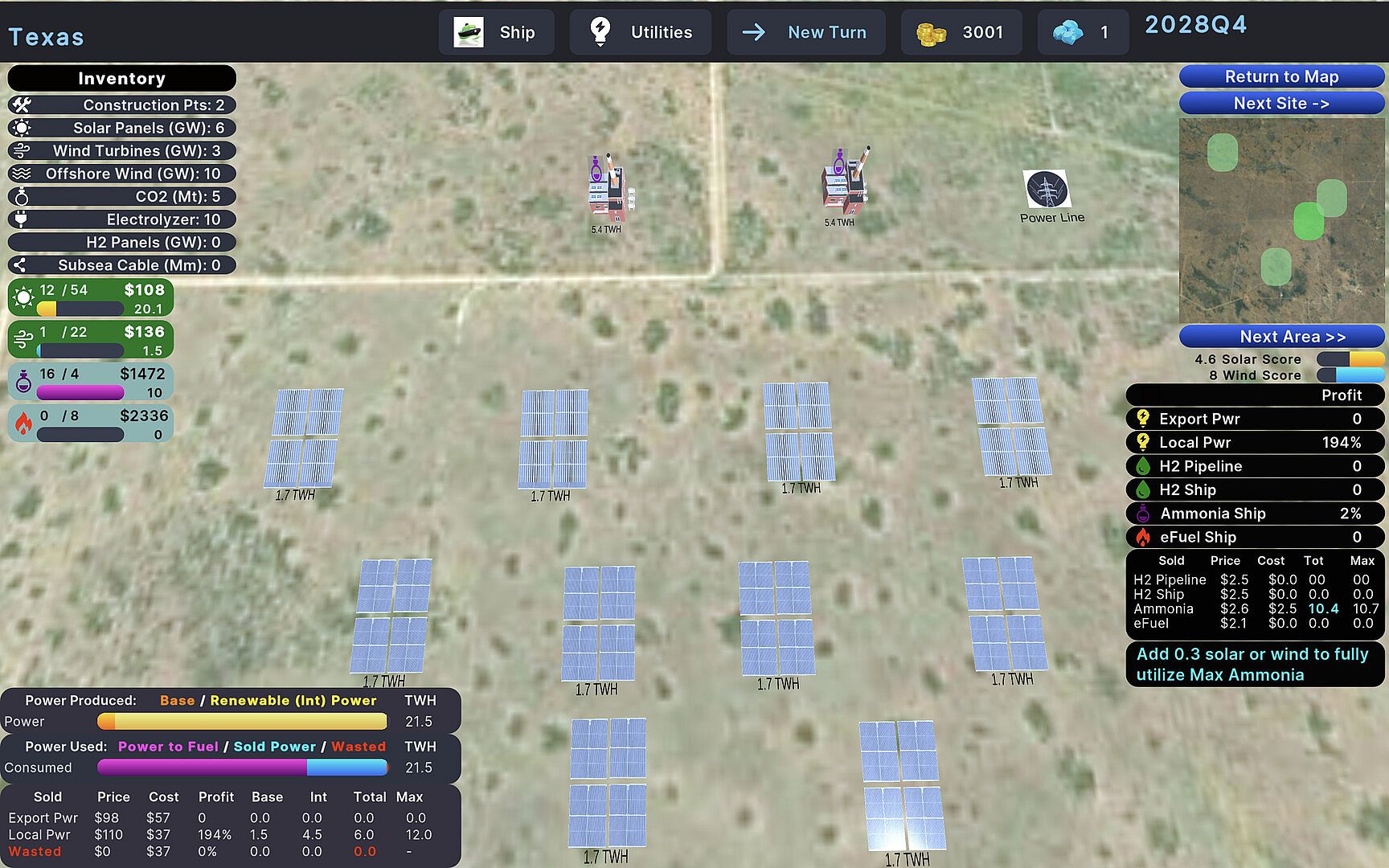1389x868 pixels.
Task: Start a New Turn
Action: (x=805, y=33)
